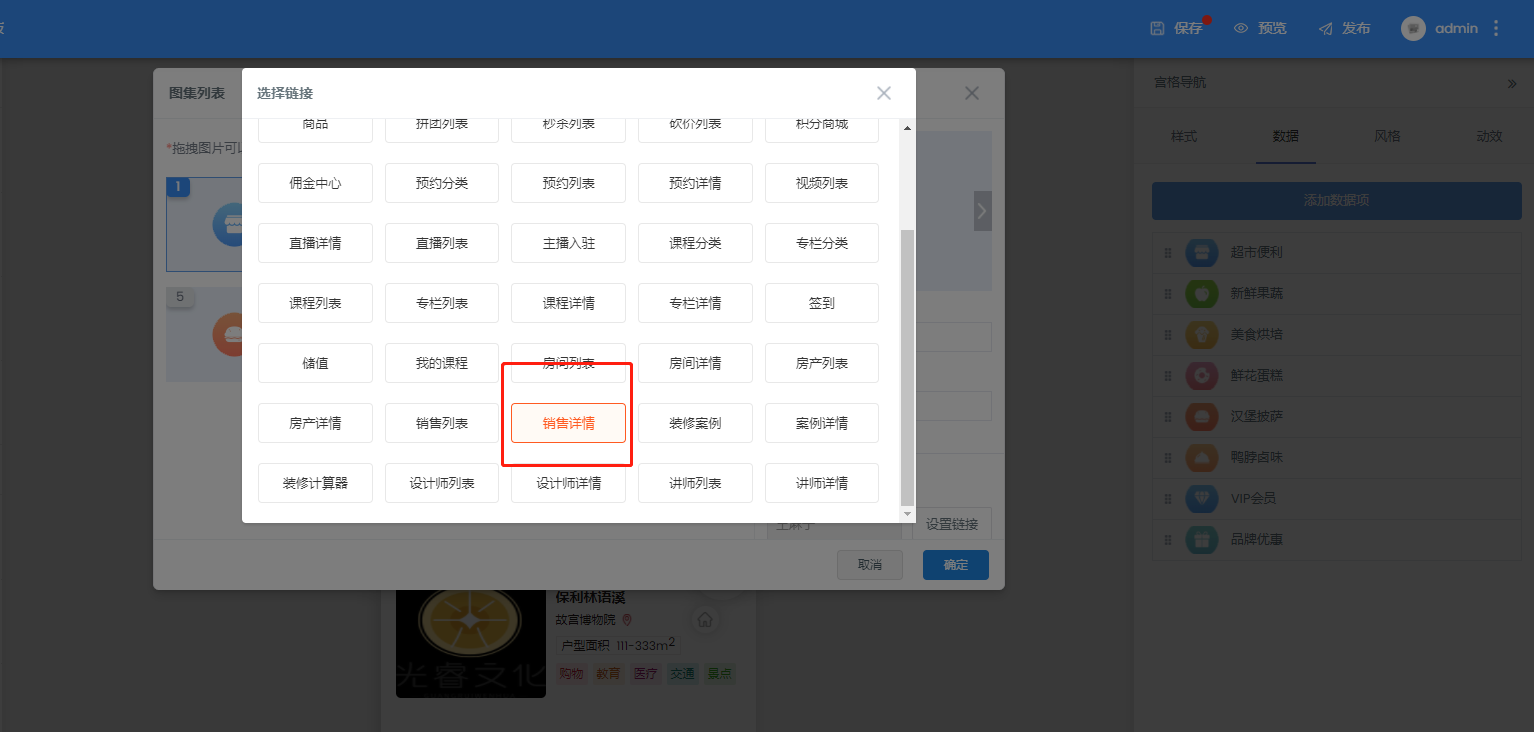Screen dimensions: 1534x732
Task: Select the 课程分类 option
Action: (x=695, y=243)
